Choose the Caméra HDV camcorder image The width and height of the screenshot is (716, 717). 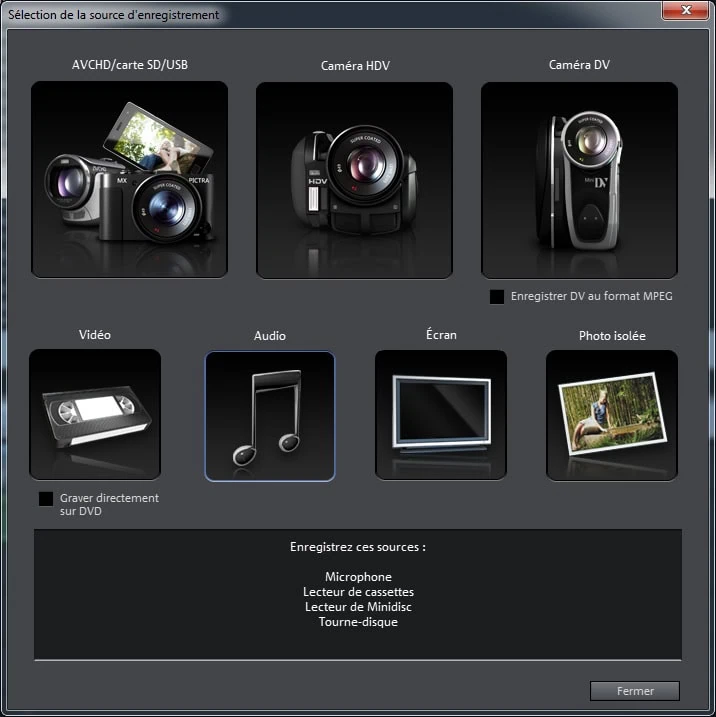click(x=354, y=180)
